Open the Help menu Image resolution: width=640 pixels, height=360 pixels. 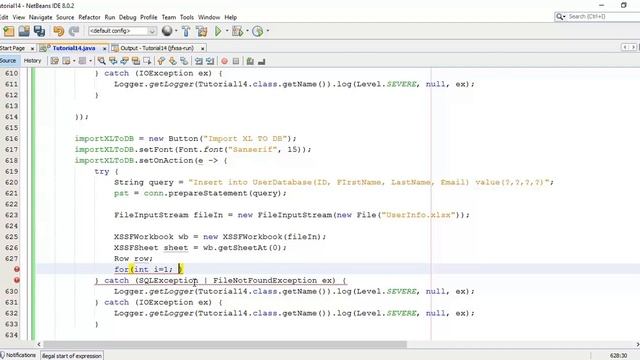231,17
